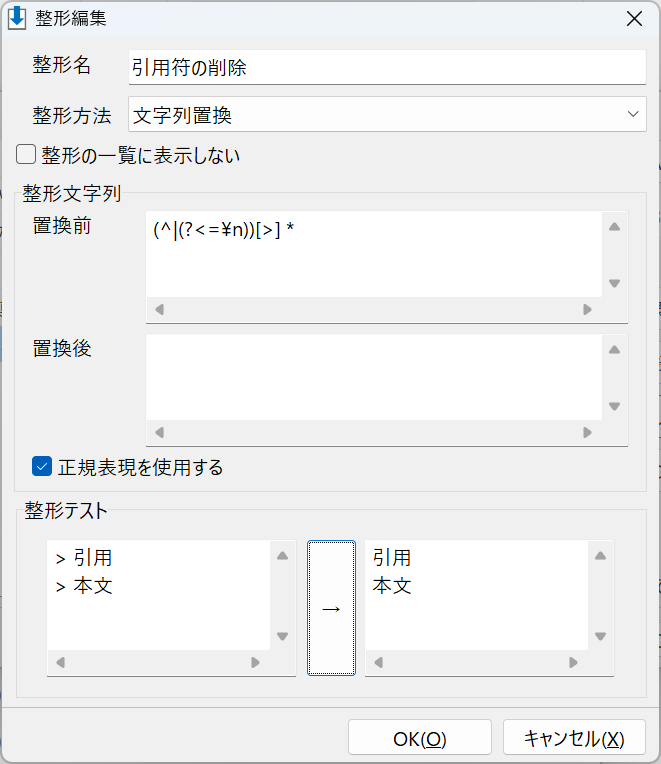Click the キャンセル(X) button
The height and width of the screenshot is (764, 661).
point(574,737)
